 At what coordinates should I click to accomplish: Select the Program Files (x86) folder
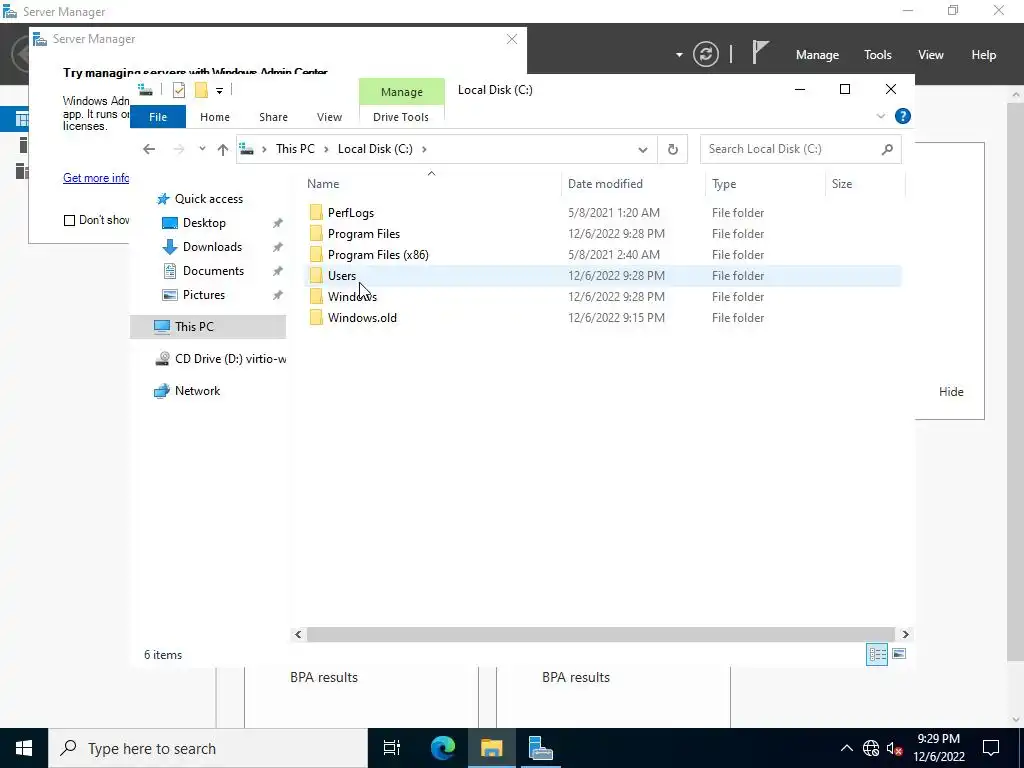coord(378,255)
